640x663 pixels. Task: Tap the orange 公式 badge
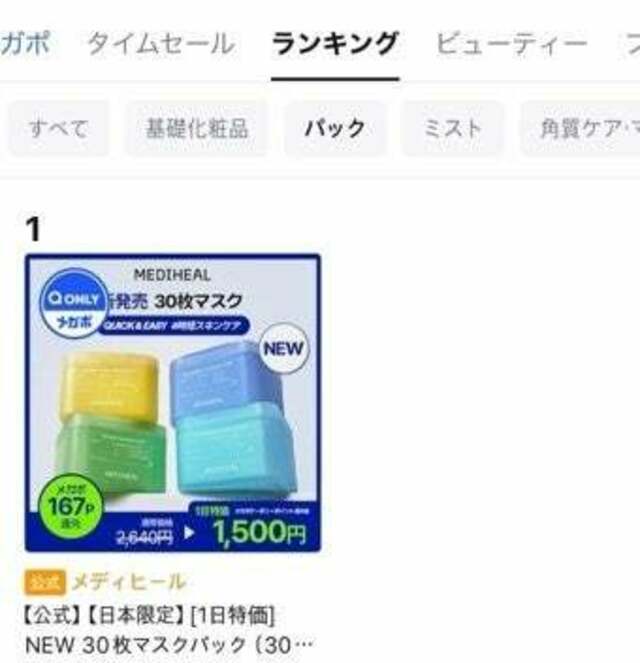(x=45, y=582)
